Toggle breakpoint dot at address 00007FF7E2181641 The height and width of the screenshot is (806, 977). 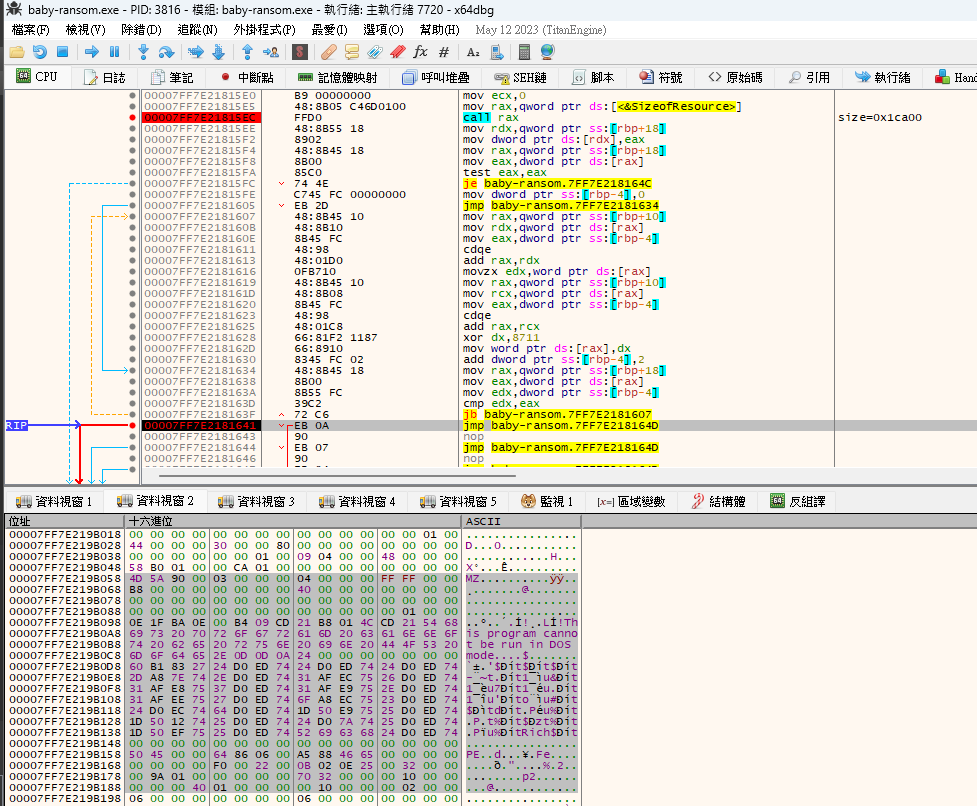pos(132,425)
